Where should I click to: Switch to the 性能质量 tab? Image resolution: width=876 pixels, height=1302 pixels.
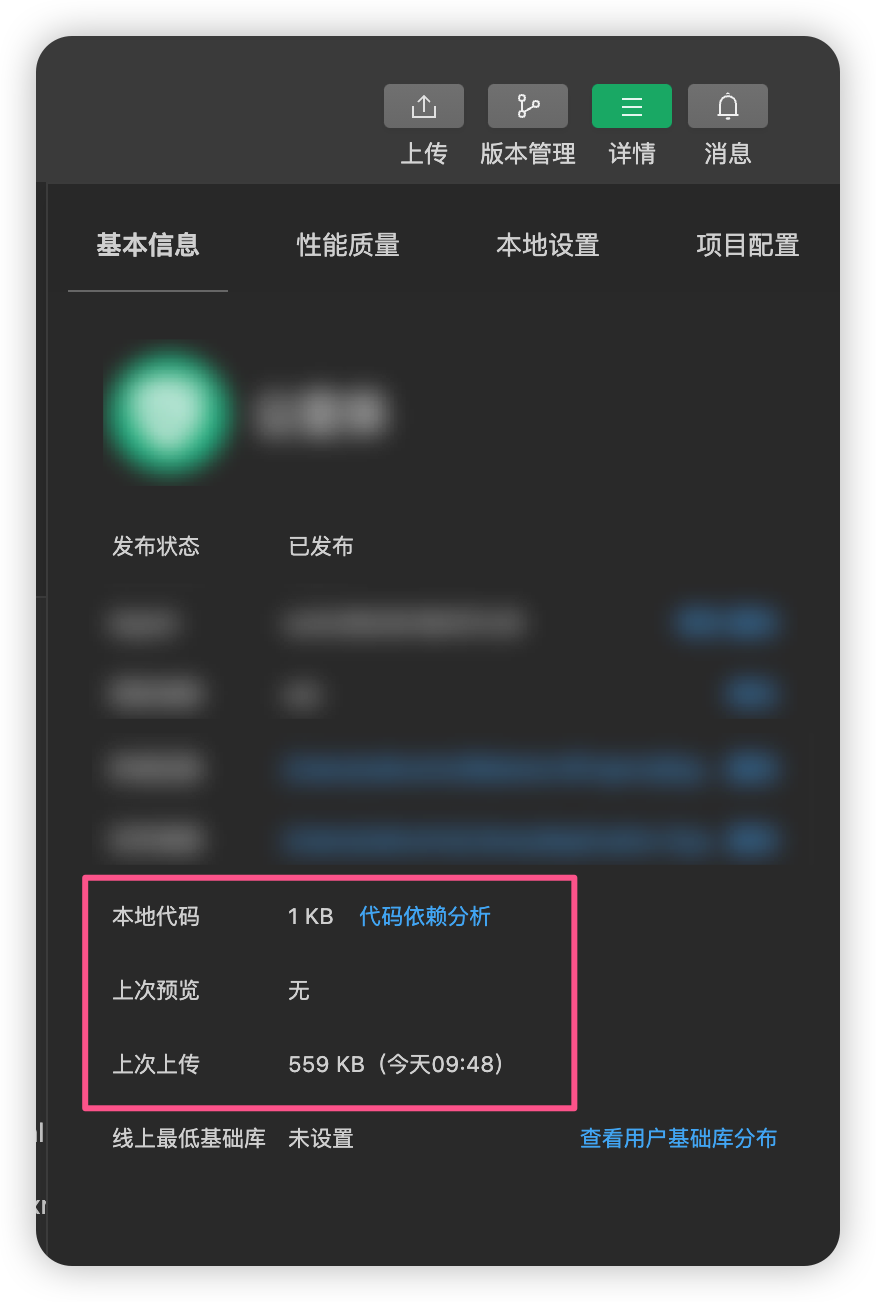[x=348, y=245]
